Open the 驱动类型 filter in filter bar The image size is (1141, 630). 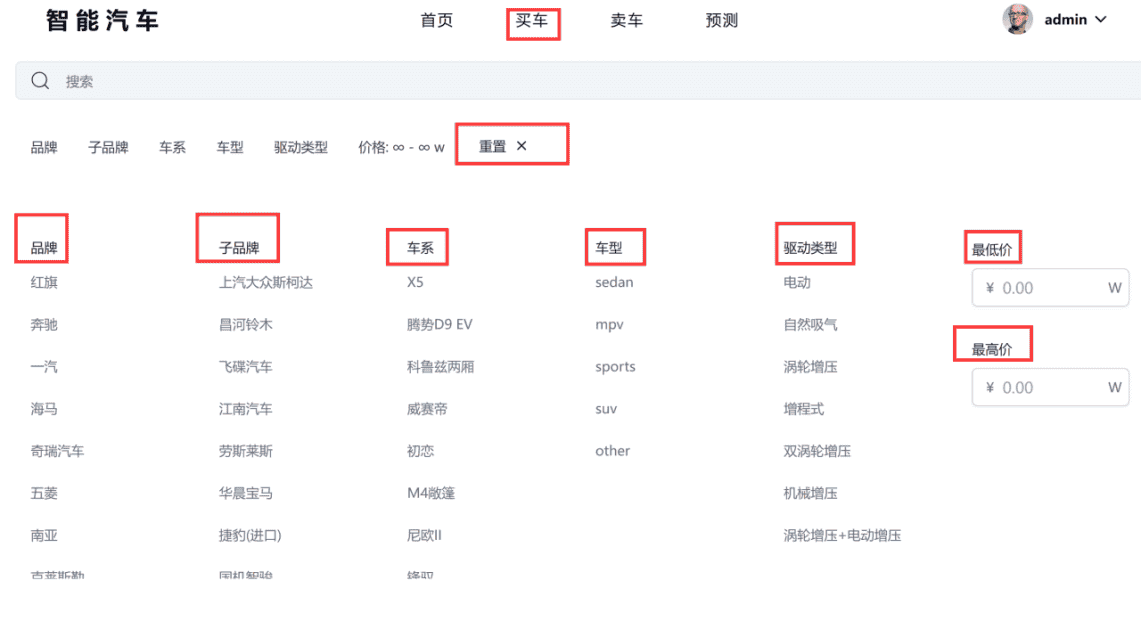pos(301,147)
